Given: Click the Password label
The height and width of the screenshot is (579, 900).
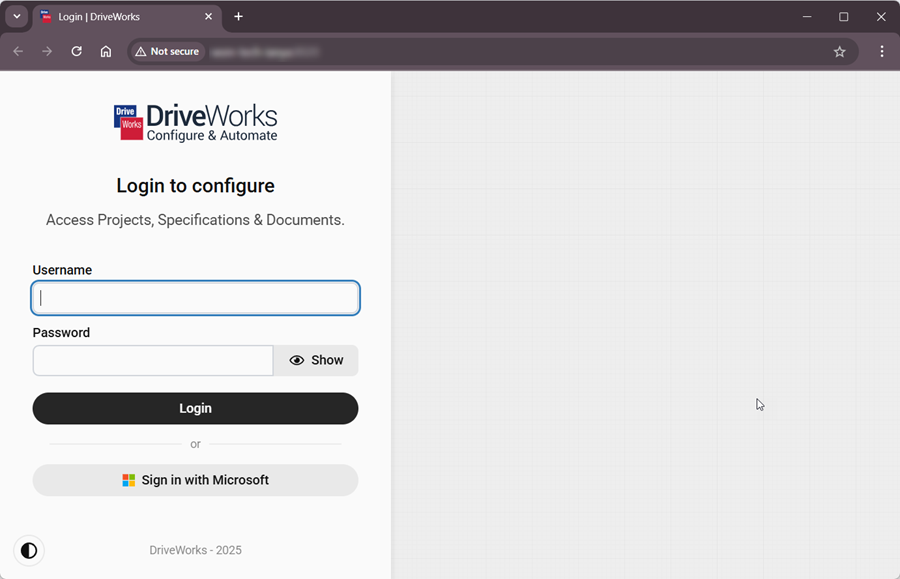Looking at the screenshot, I should click(x=61, y=333).
